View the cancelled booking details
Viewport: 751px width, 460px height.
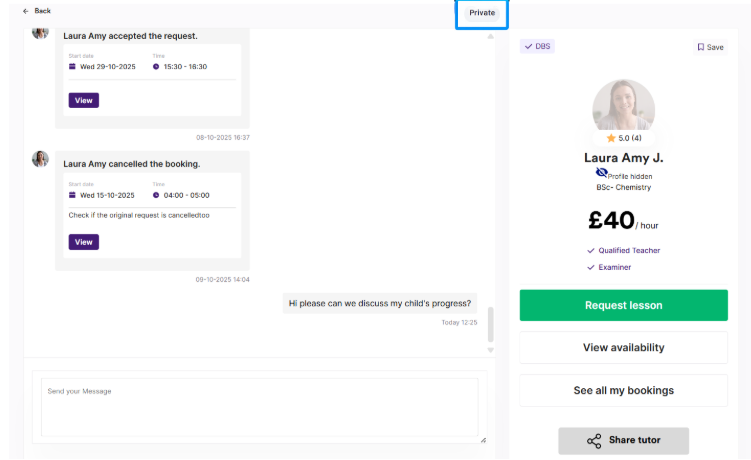(84, 242)
